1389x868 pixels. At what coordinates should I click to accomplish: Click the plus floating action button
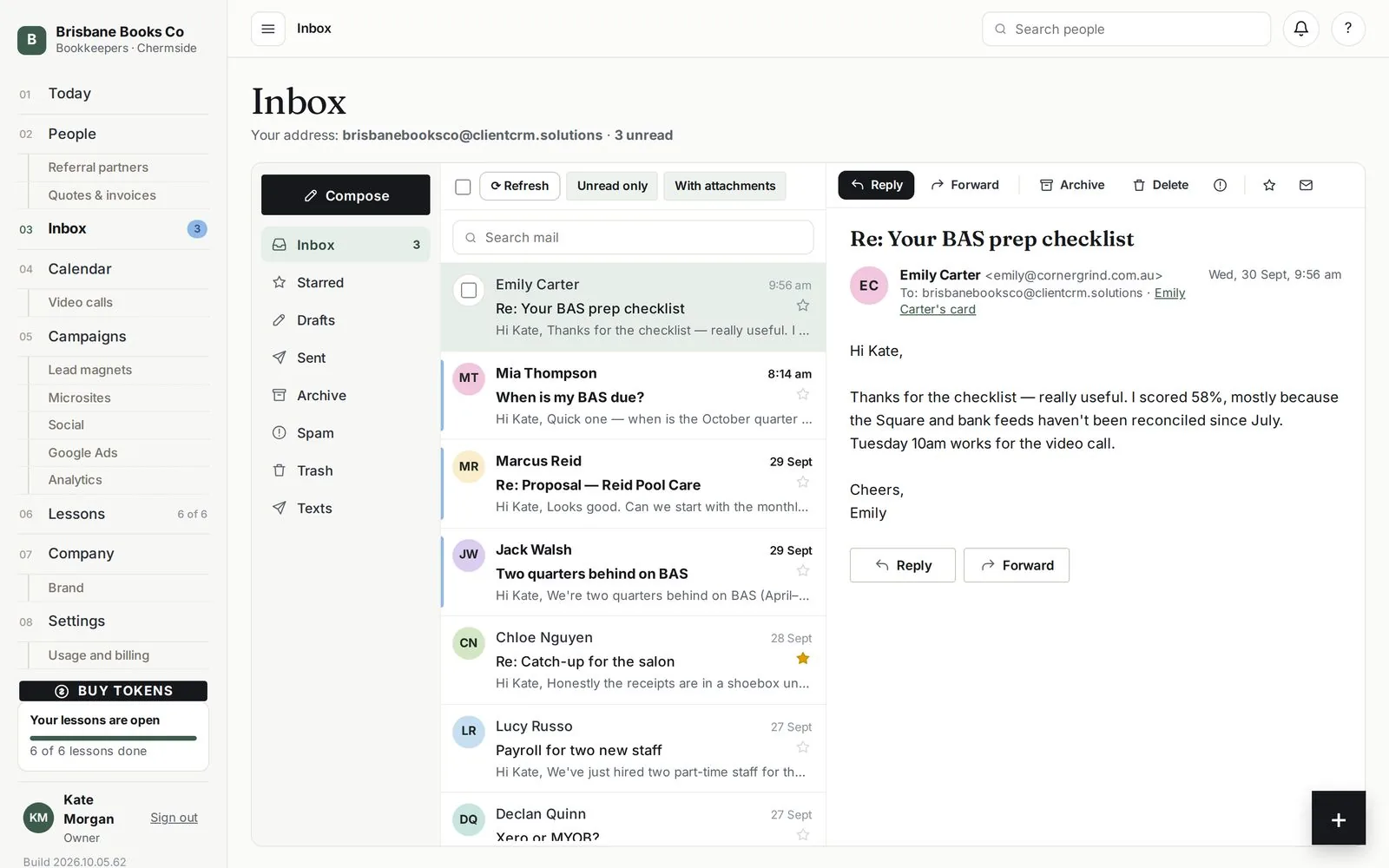[x=1338, y=819]
